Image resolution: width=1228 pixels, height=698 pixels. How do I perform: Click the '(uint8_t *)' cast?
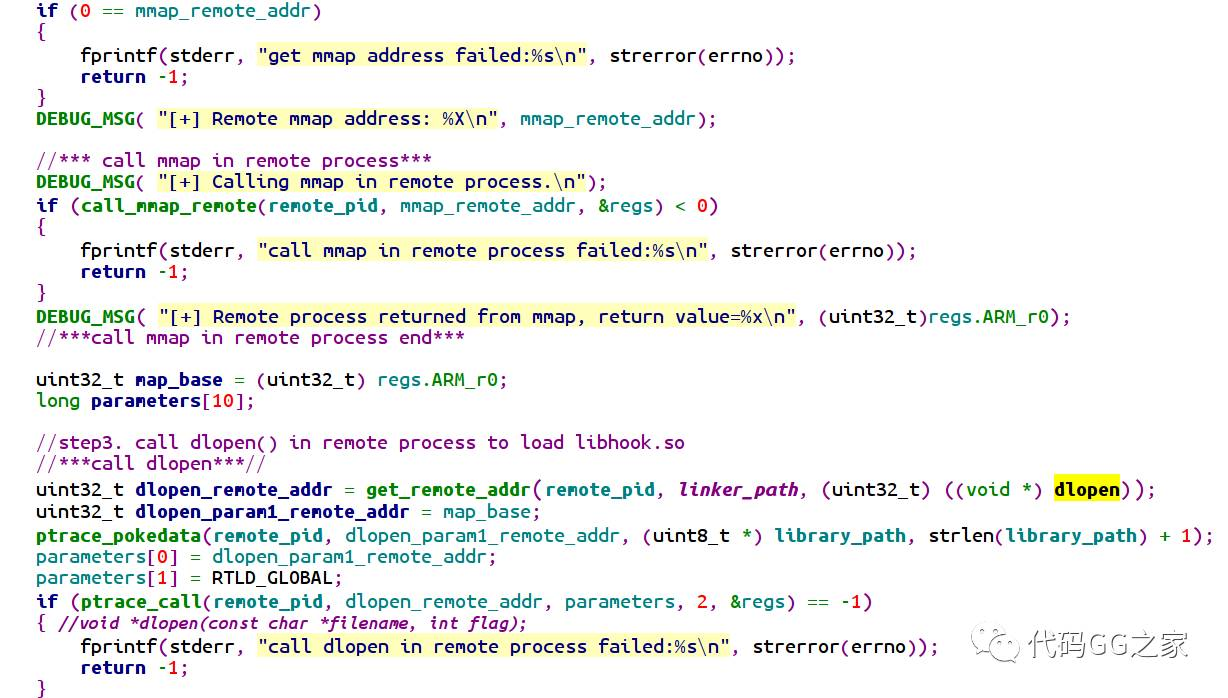tap(703, 535)
